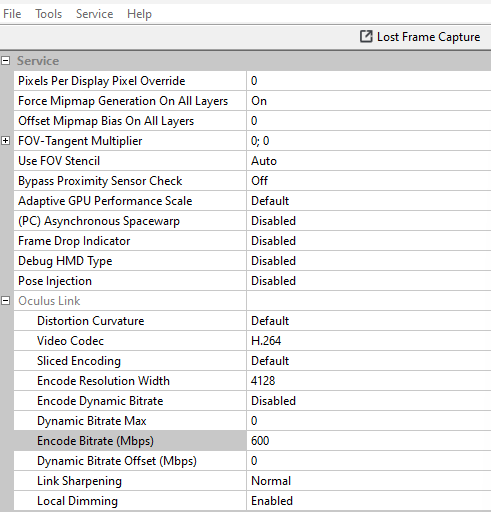Viewport: 491px width, 512px height.
Task: Select FOV-Tangent Multiplier label
Action: click(x=80, y=141)
